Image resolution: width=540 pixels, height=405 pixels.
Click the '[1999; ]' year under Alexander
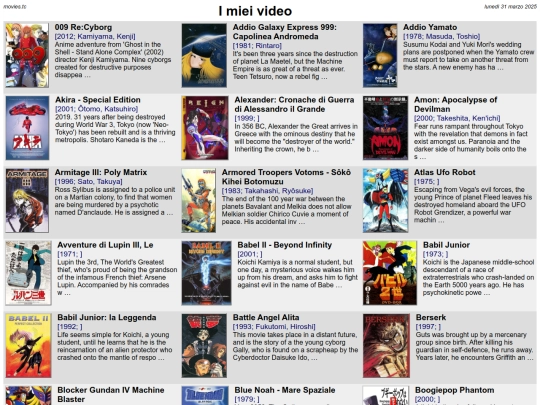coord(247,118)
